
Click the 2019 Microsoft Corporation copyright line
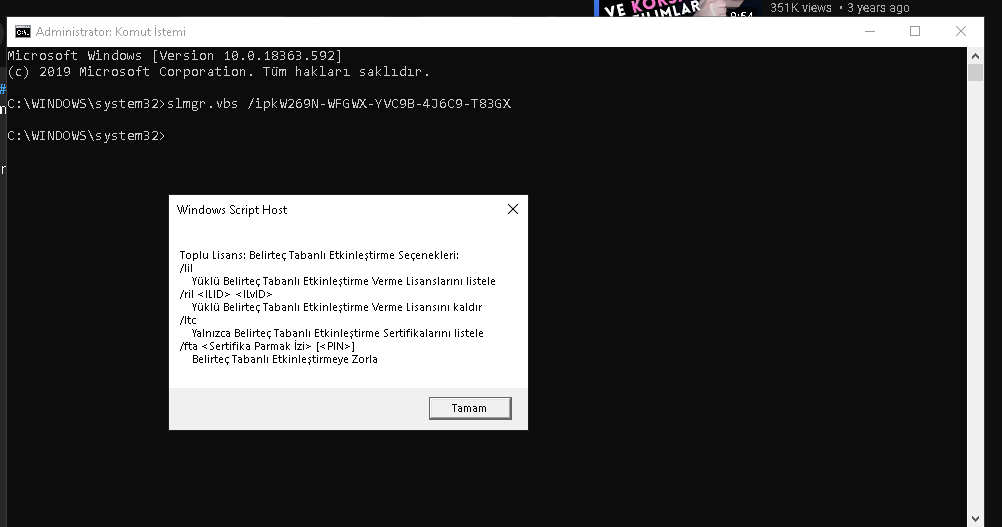(219, 72)
